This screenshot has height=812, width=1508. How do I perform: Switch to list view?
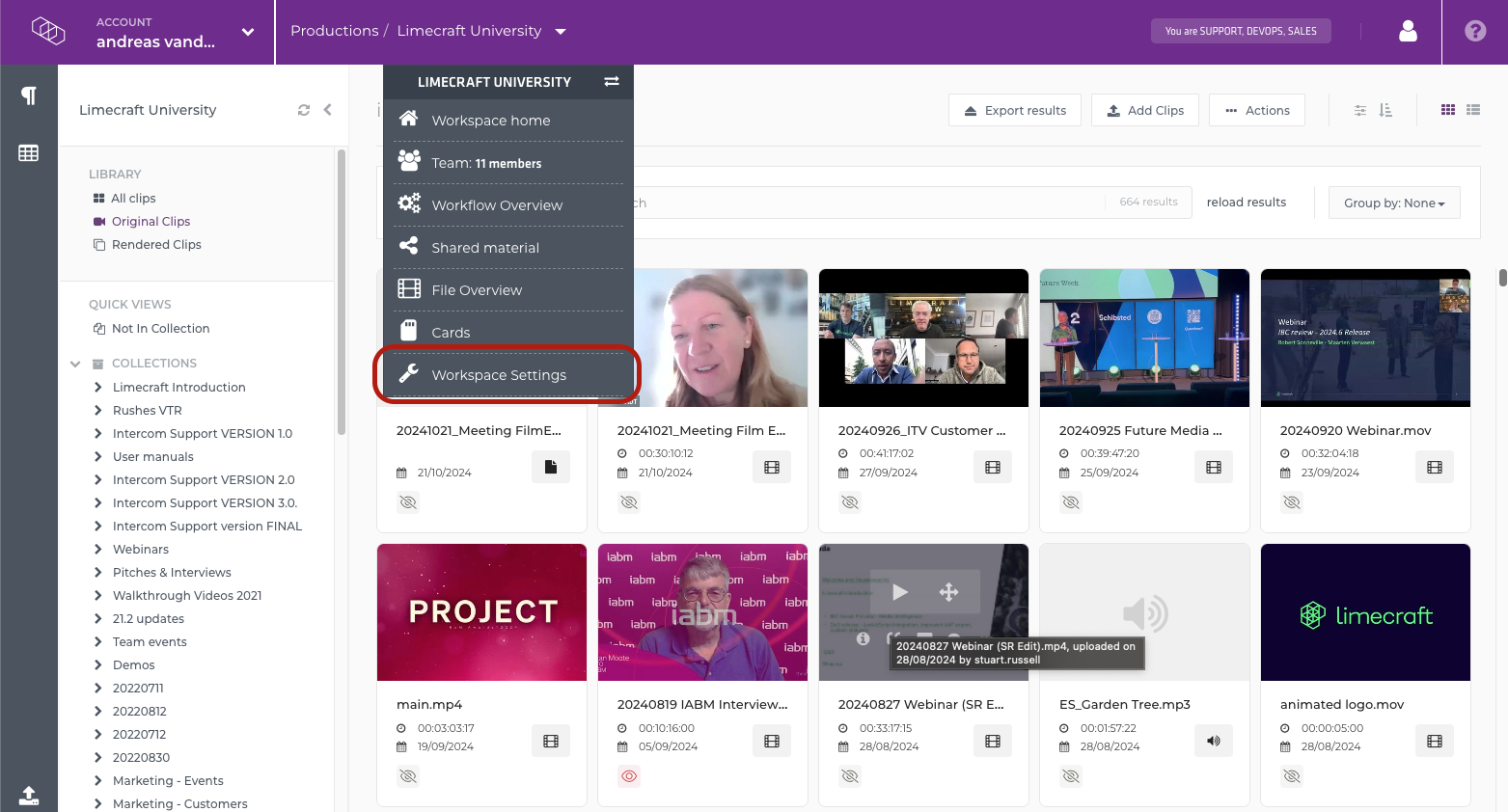1473,110
